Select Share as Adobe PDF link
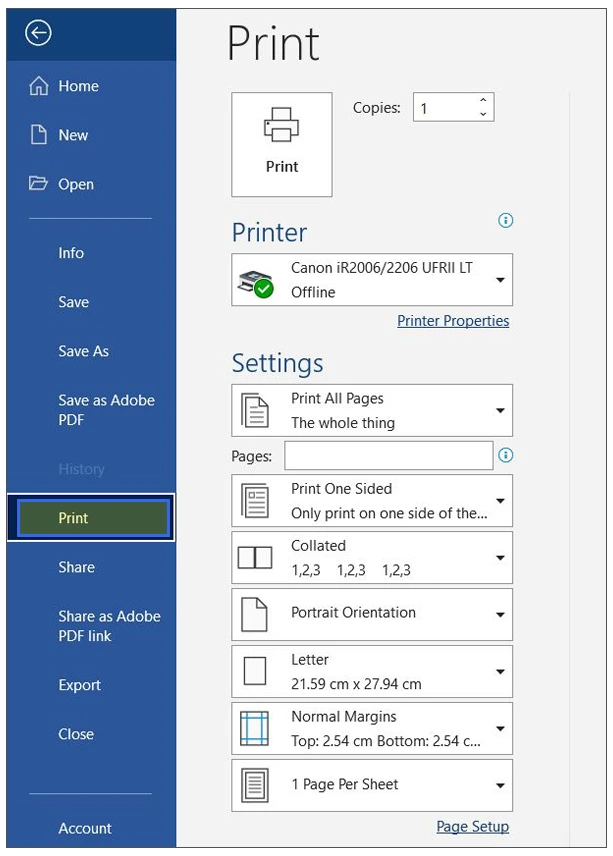The image size is (613, 856). point(109,626)
